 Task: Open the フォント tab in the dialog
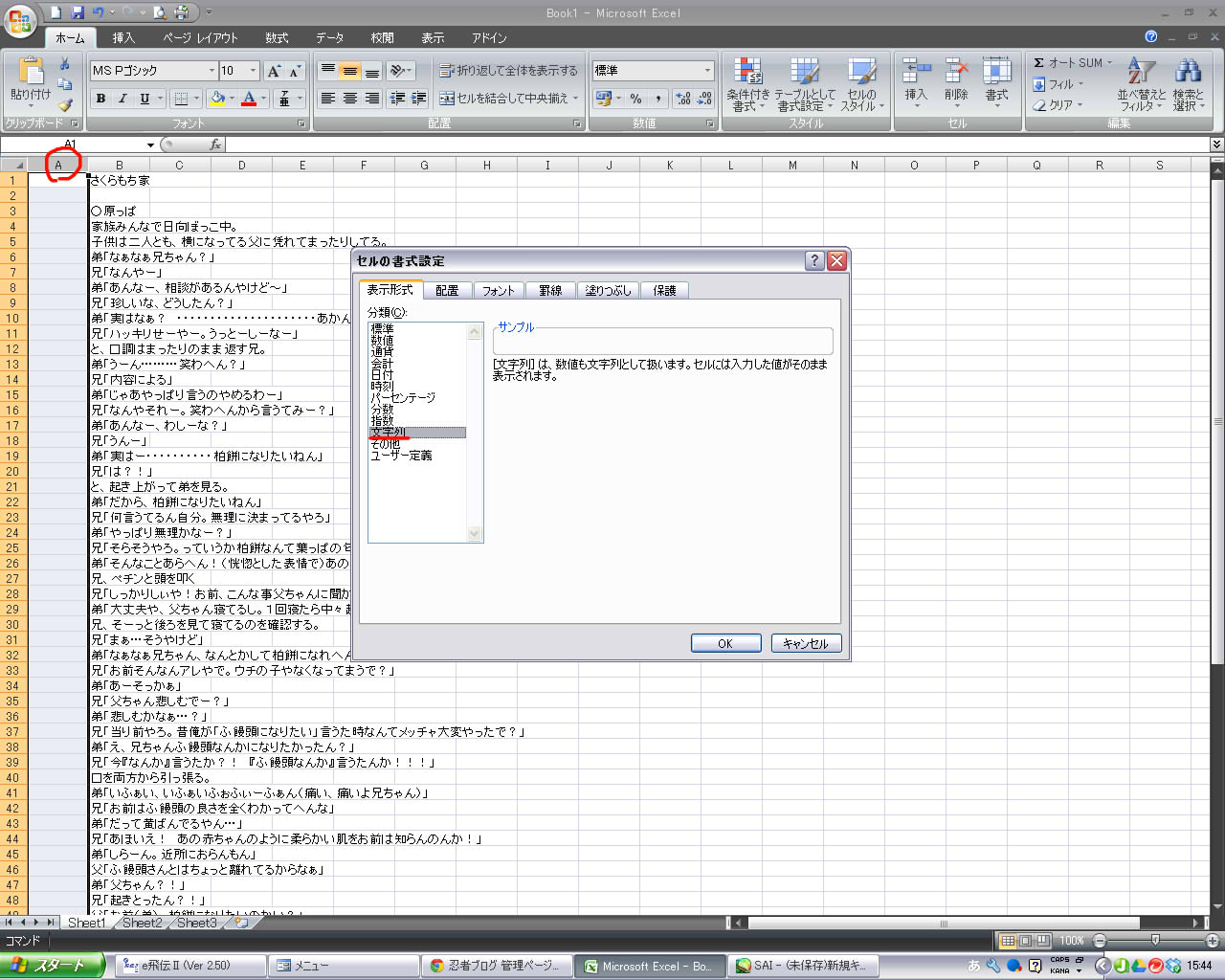coord(498,290)
